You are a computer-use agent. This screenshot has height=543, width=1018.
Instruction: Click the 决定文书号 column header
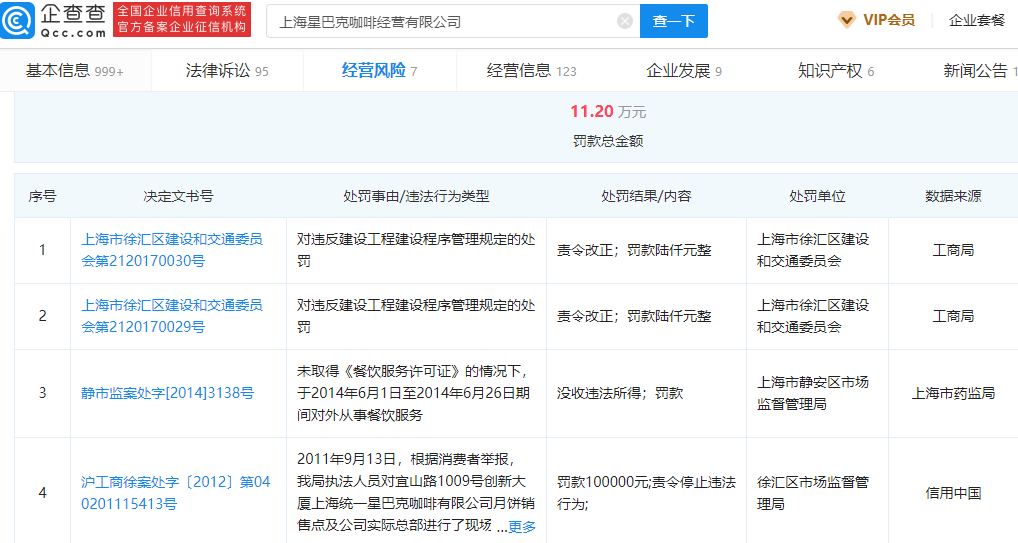click(x=179, y=196)
